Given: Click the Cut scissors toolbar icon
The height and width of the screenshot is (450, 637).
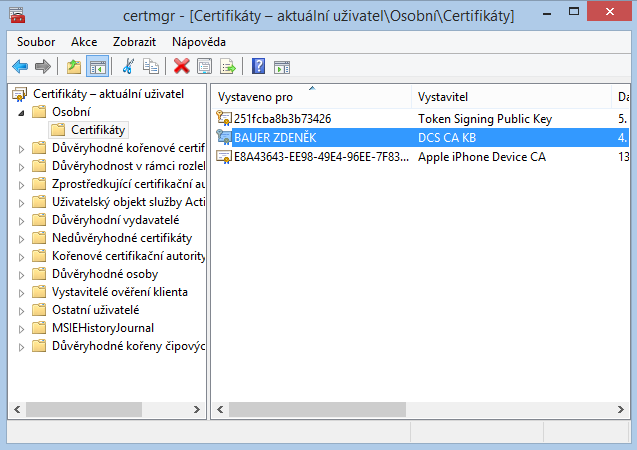Looking at the screenshot, I should [x=128, y=67].
